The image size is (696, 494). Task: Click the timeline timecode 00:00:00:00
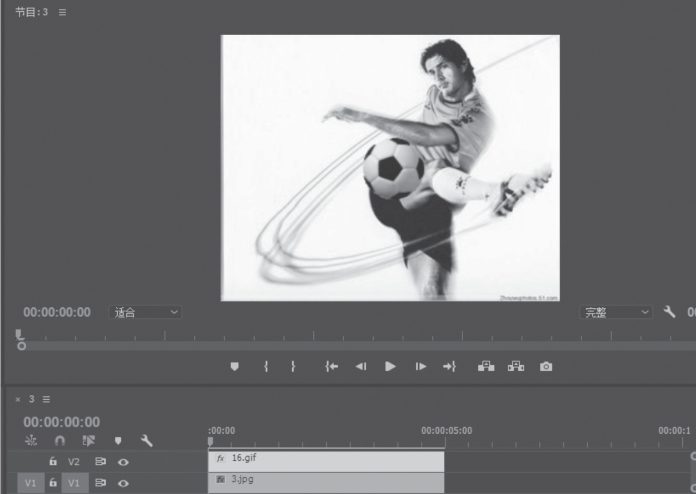pos(62,422)
